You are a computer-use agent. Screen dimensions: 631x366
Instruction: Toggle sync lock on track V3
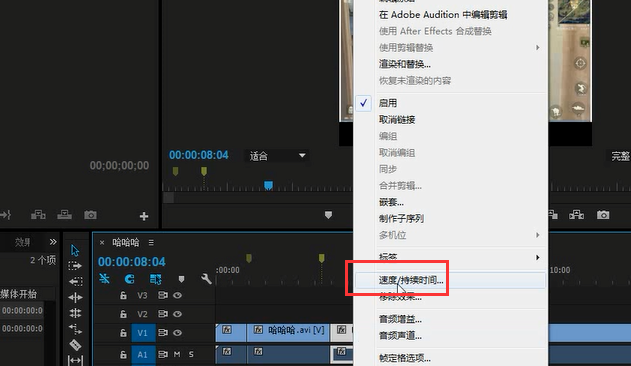coord(163,296)
